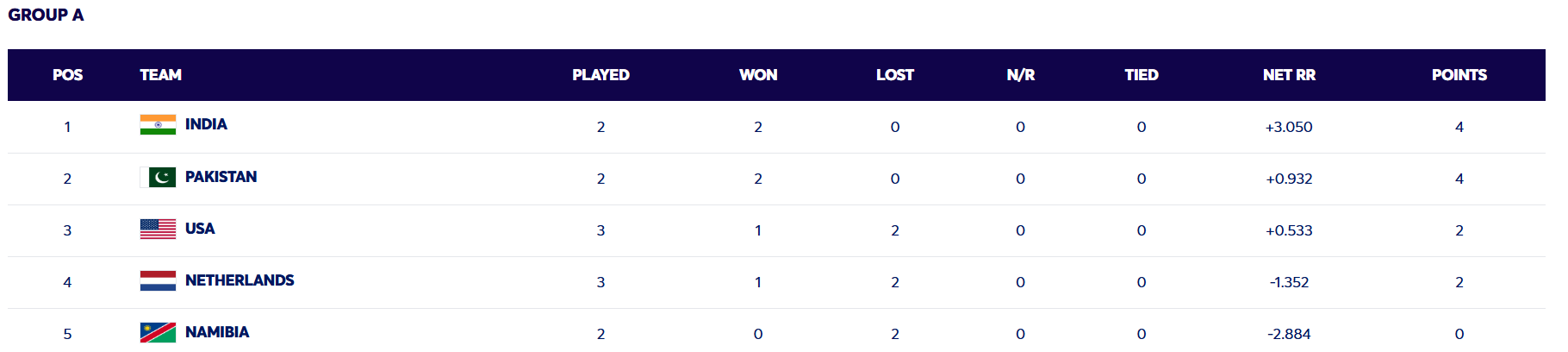Viewport: 1568px width, 352px height.
Task: Click the GROUP A heading
Action: click(46, 15)
